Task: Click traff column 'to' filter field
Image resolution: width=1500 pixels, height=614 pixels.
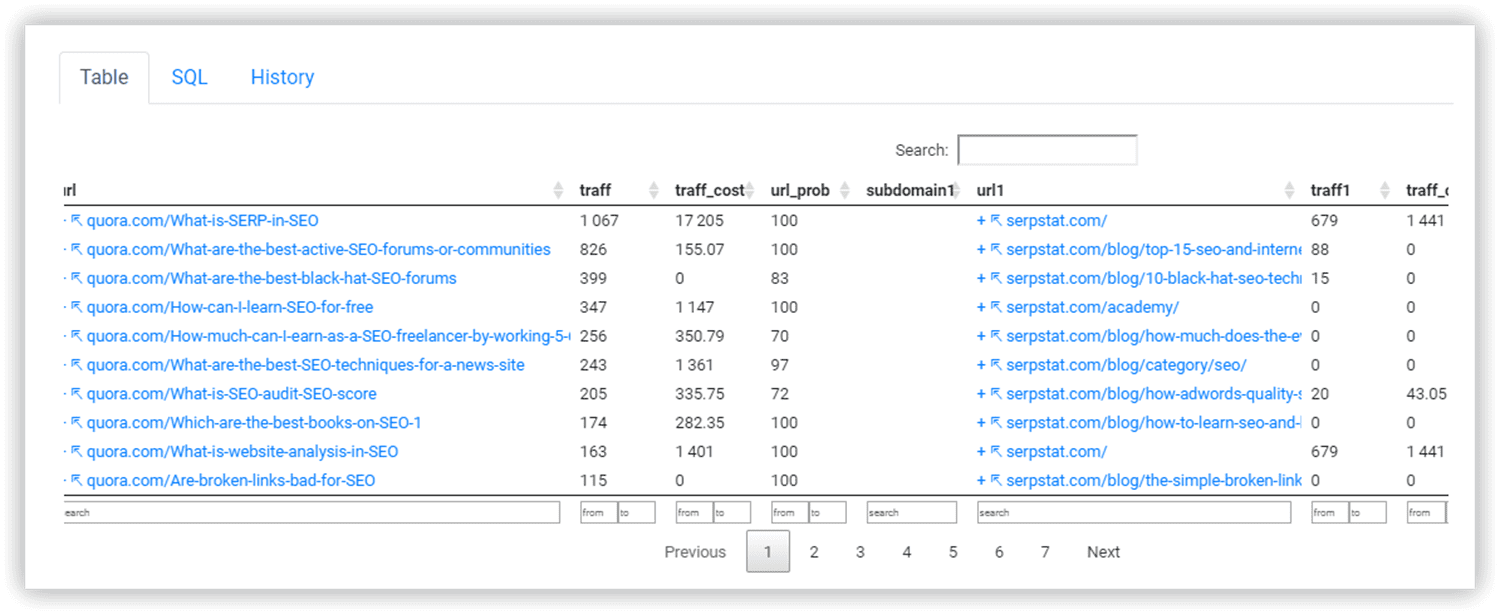Action: [x=636, y=513]
